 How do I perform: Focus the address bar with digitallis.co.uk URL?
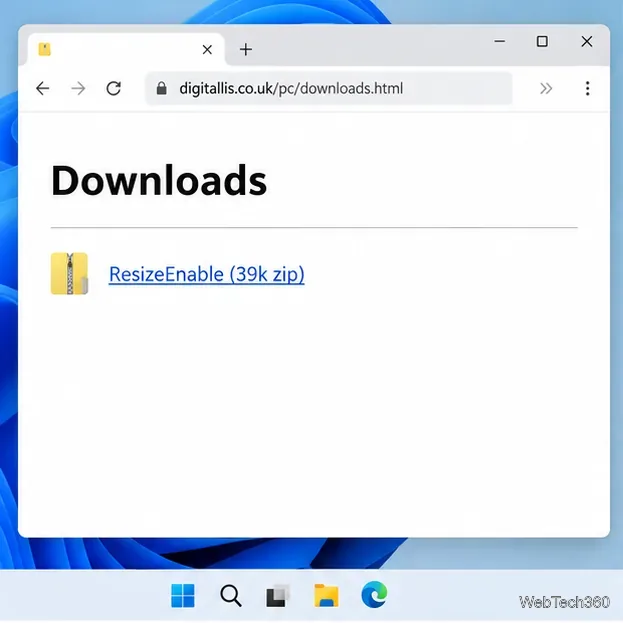click(x=329, y=88)
